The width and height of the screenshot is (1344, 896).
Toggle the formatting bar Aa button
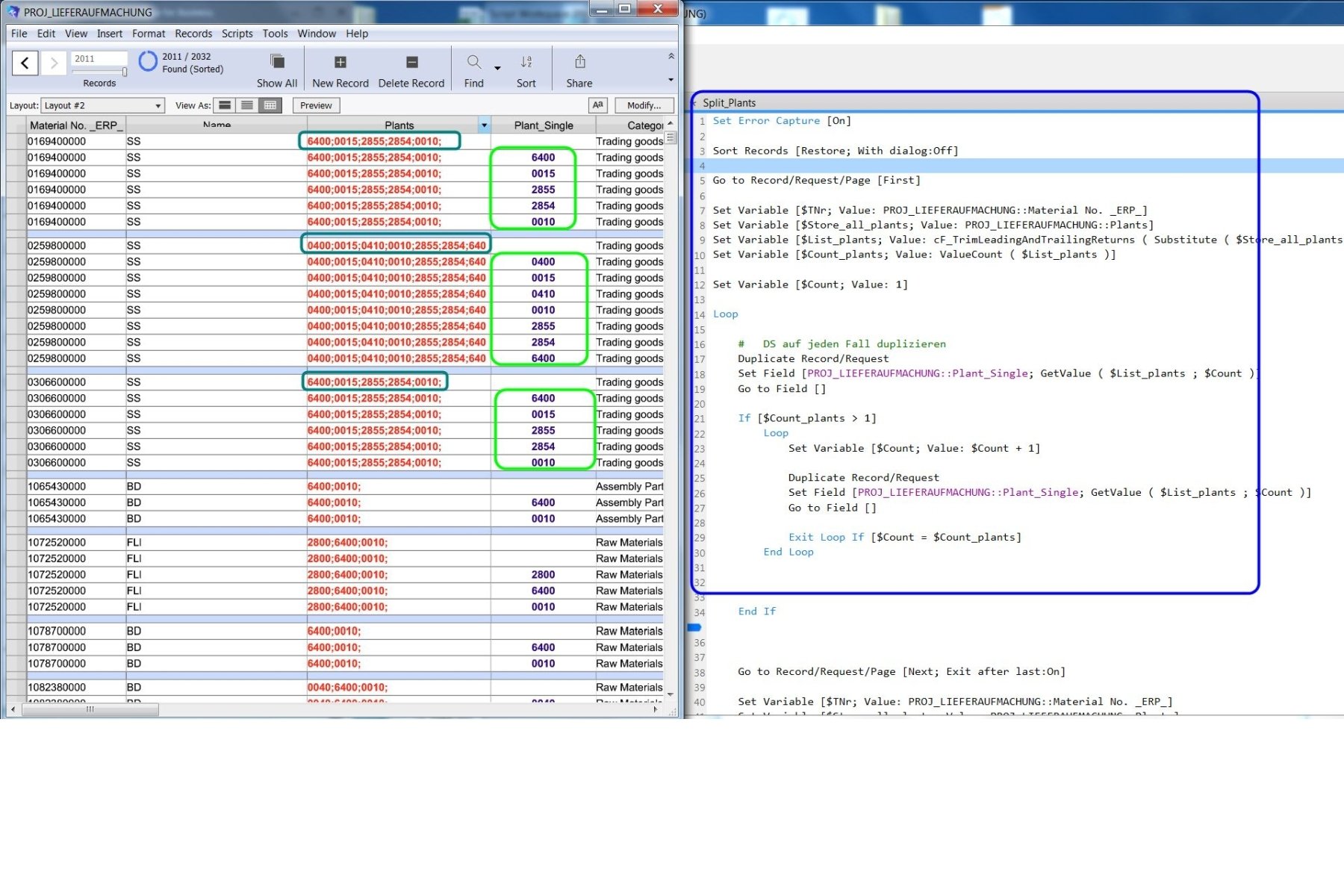point(597,105)
